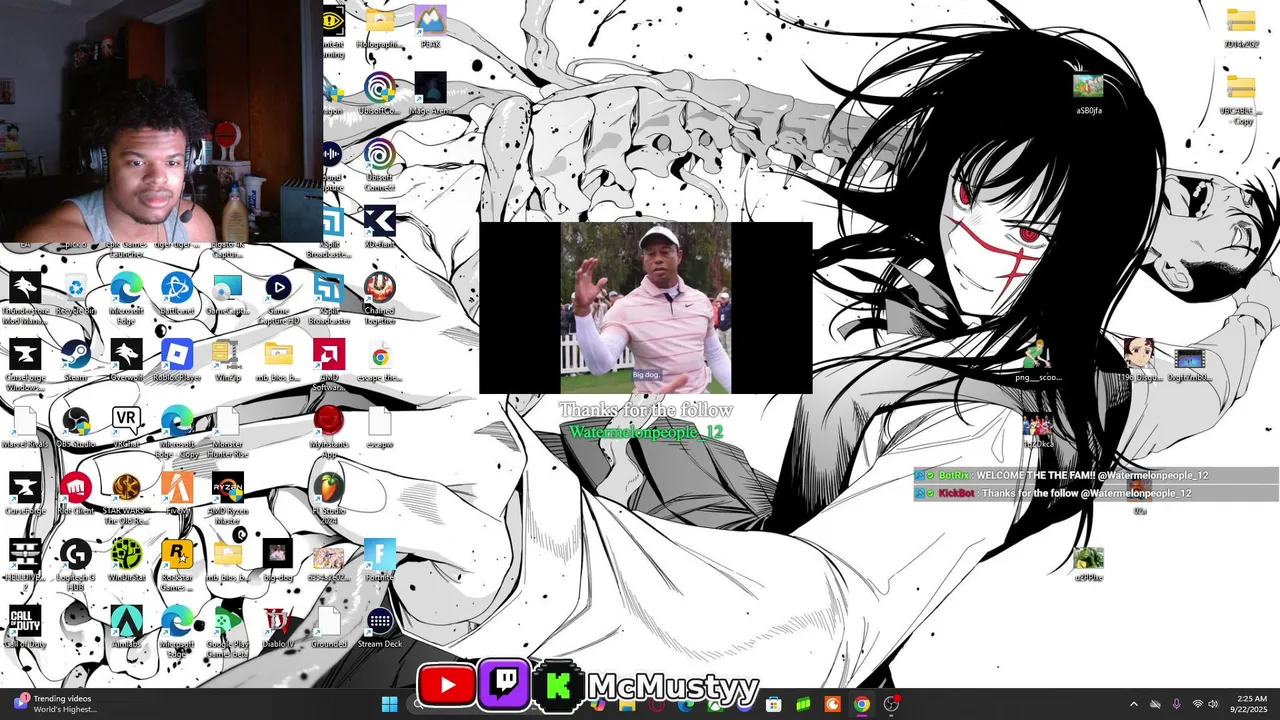This screenshot has height=720, width=1280.
Task: Open Overwolf desktop shortcut
Action: click(x=126, y=361)
